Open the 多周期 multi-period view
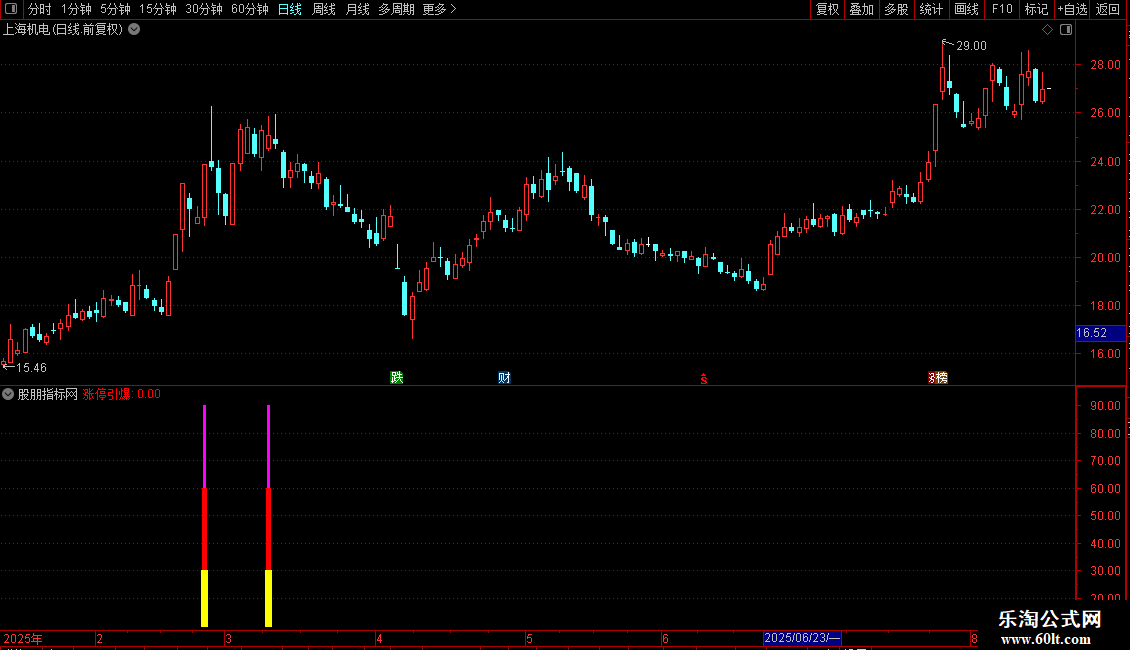This screenshot has width=1130, height=650. tap(396, 9)
